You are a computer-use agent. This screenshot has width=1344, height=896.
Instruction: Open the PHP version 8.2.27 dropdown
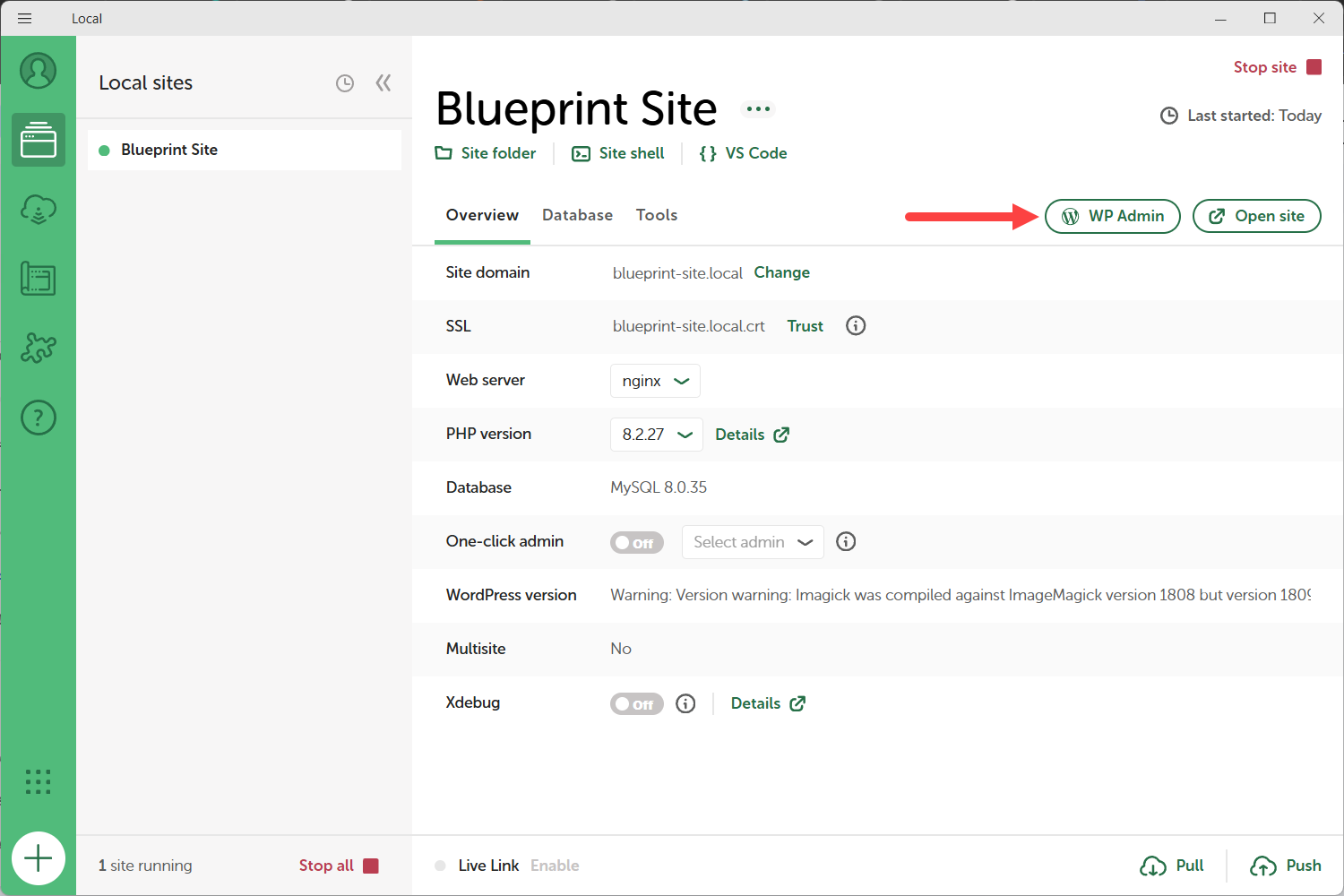pos(657,435)
